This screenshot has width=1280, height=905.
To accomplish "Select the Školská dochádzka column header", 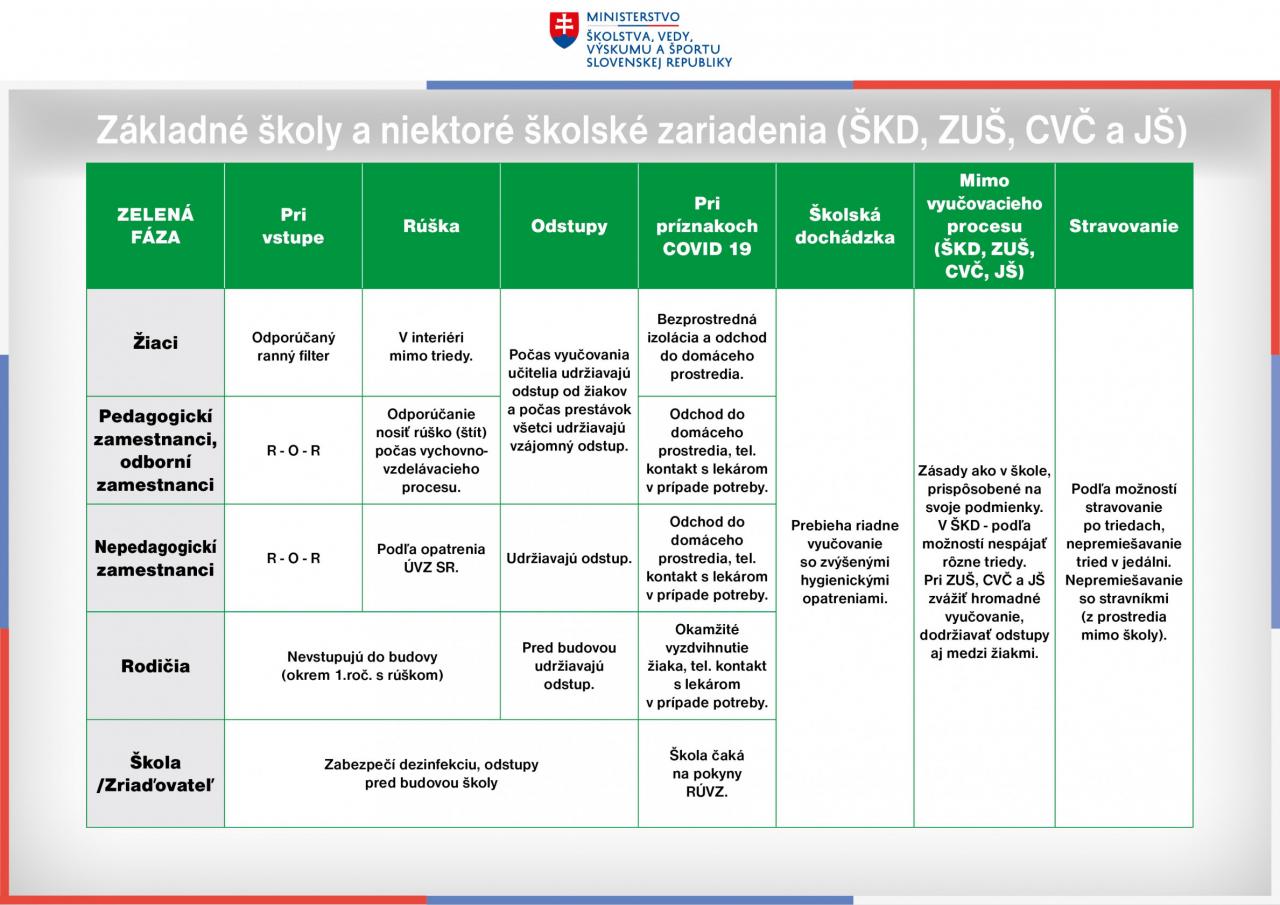I will [x=845, y=226].
